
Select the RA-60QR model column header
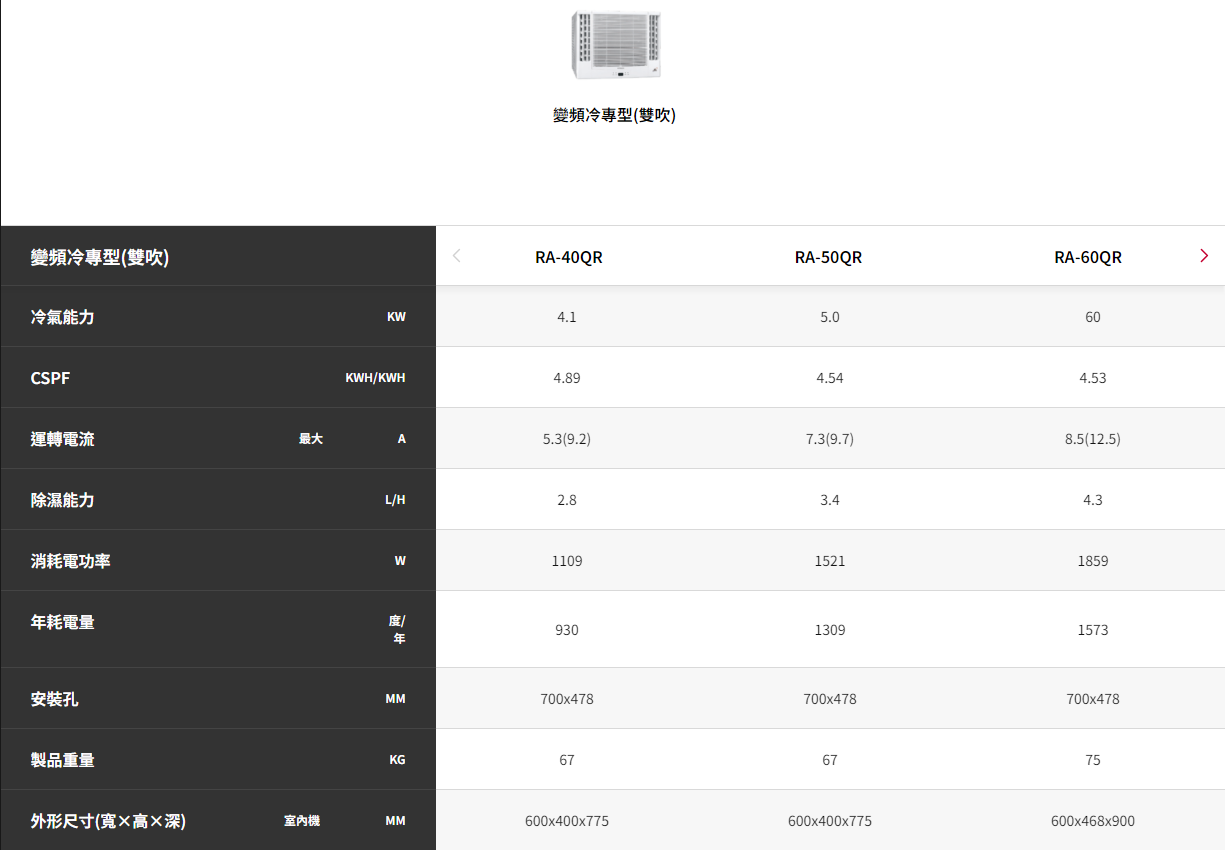click(1087, 257)
